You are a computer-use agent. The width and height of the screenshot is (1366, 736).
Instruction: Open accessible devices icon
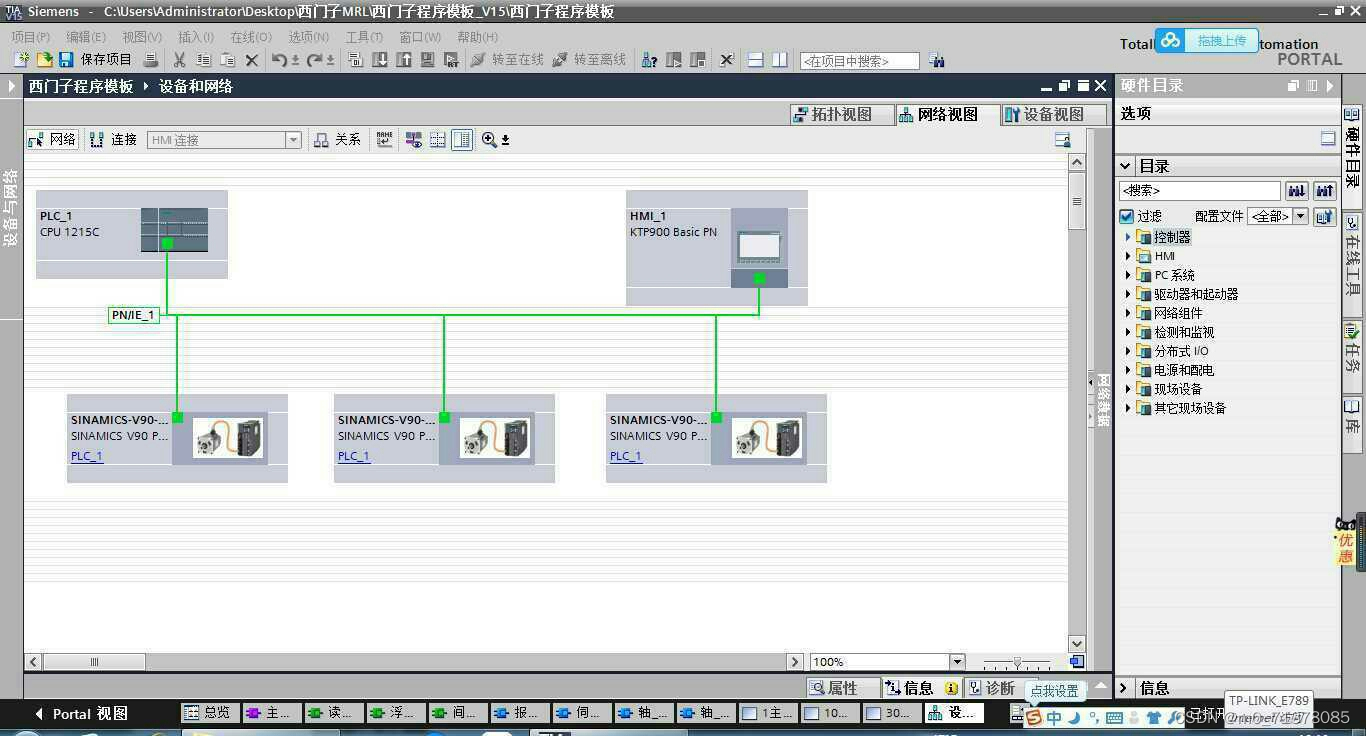[649, 60]
